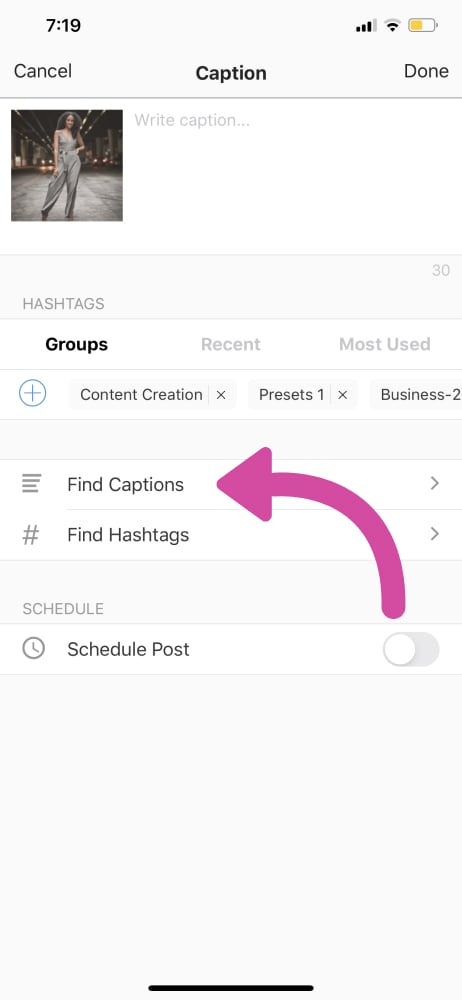Cancel the caption editing
Image resolution: width=462 pixels, height=1000 pixels.
pyautogui.click(x=43, y=71)
